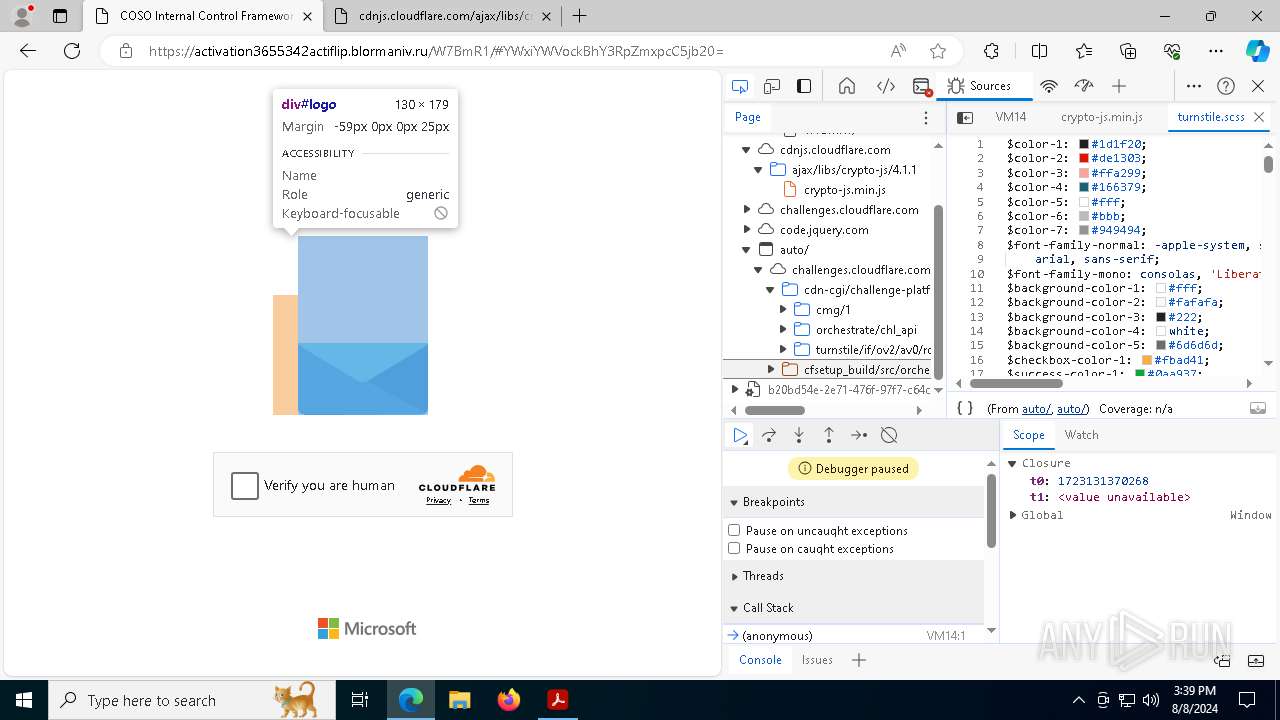The image size is (1280, 720).
Task: Pretty print the source with braces icon
Action: click(x=965, y=408)
